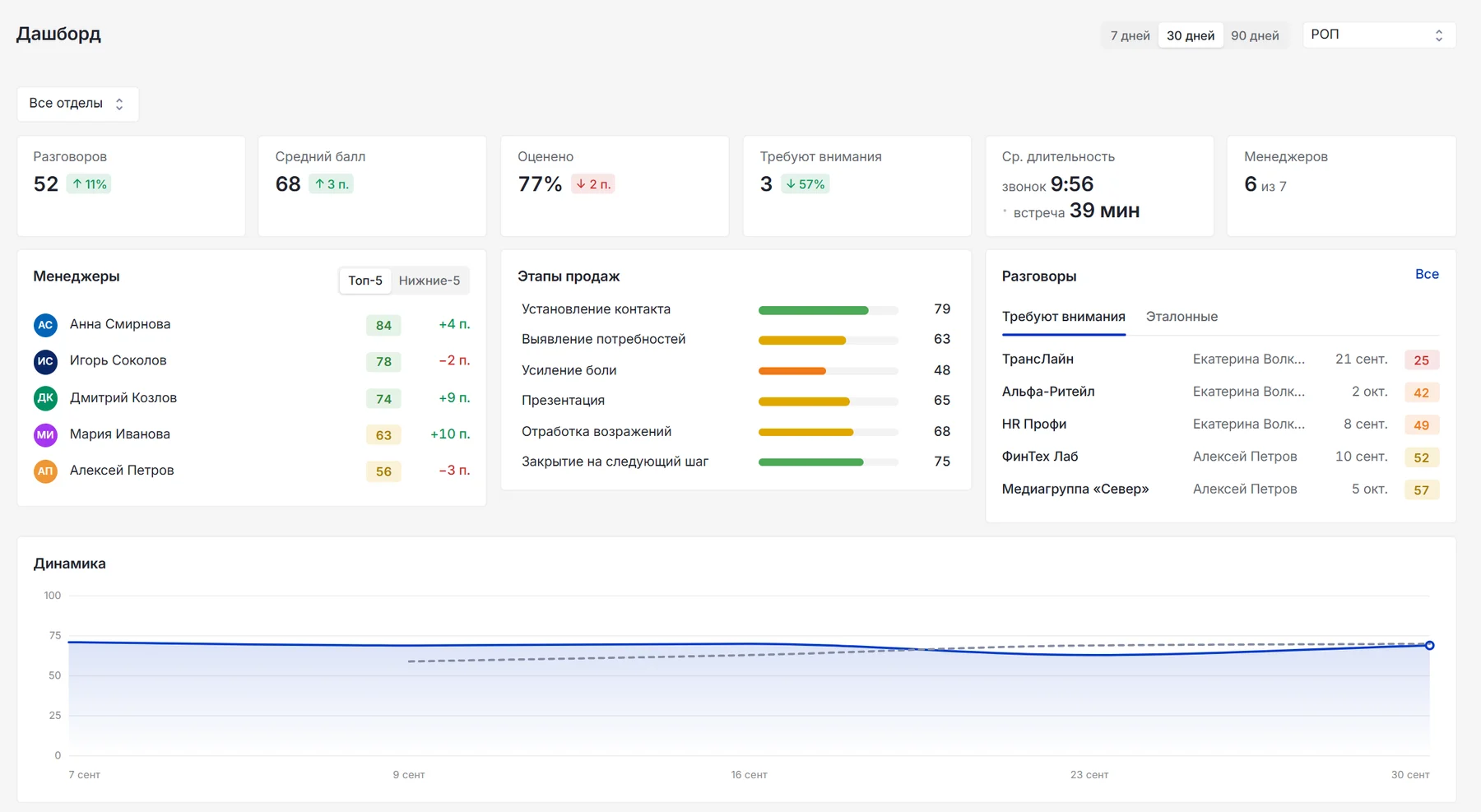Click the score badge 57 for Медиагруппа «Север»
The image size is (1481, 812).
(1422, 490)
